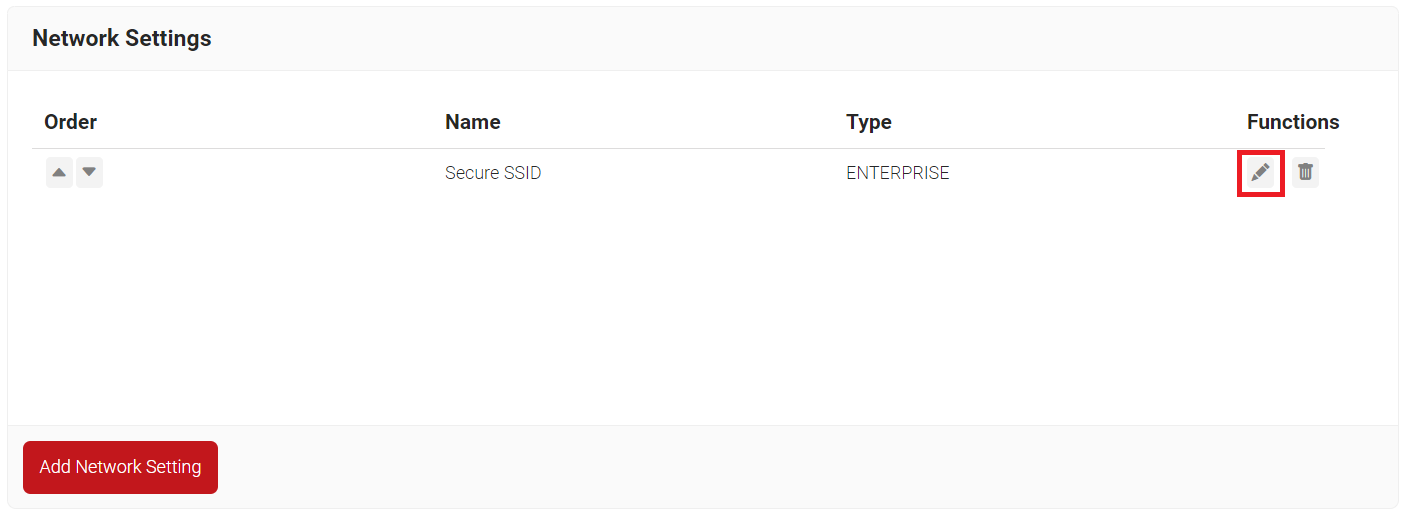The image size is (1405, 514).
Task: Delete the Secure SSID network setting
Action: (x=1305, y=173)
